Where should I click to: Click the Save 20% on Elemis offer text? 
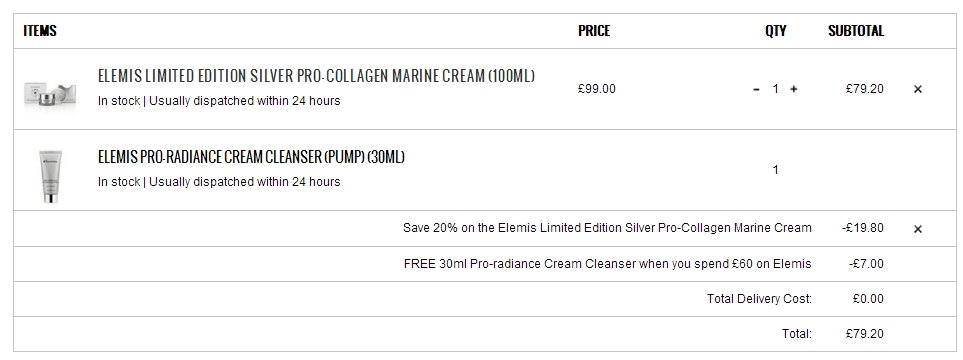click(x=607, y=228)
